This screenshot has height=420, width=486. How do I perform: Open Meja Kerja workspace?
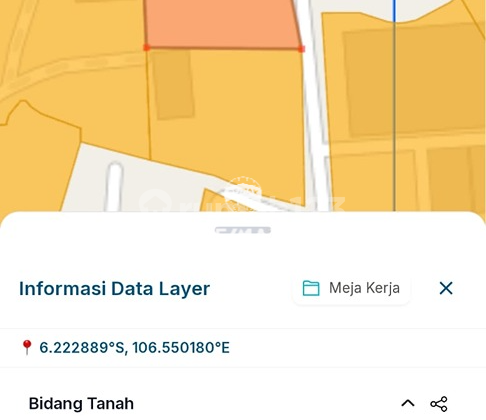pyautogui.click(x=351, y=288)
